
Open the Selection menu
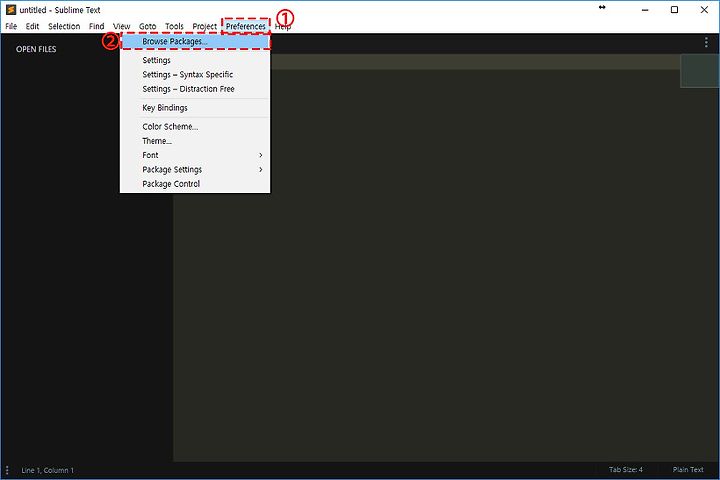[x=64, y=26]
